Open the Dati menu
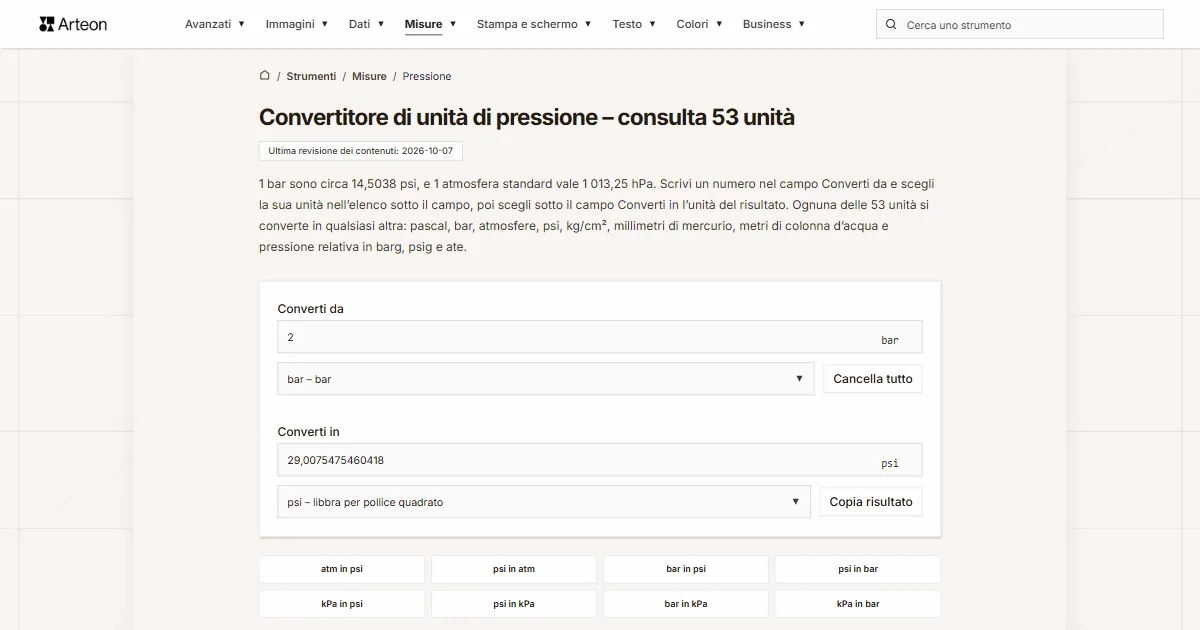Screen dimensions: 1200x630 click(x=367, y=24)
